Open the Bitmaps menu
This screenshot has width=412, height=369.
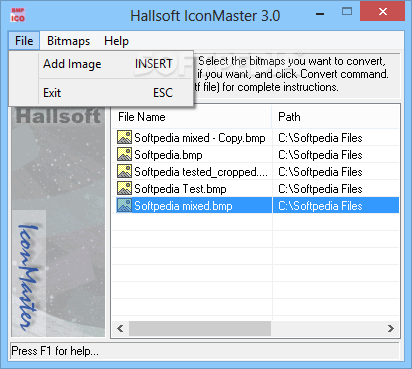[68, 41]
